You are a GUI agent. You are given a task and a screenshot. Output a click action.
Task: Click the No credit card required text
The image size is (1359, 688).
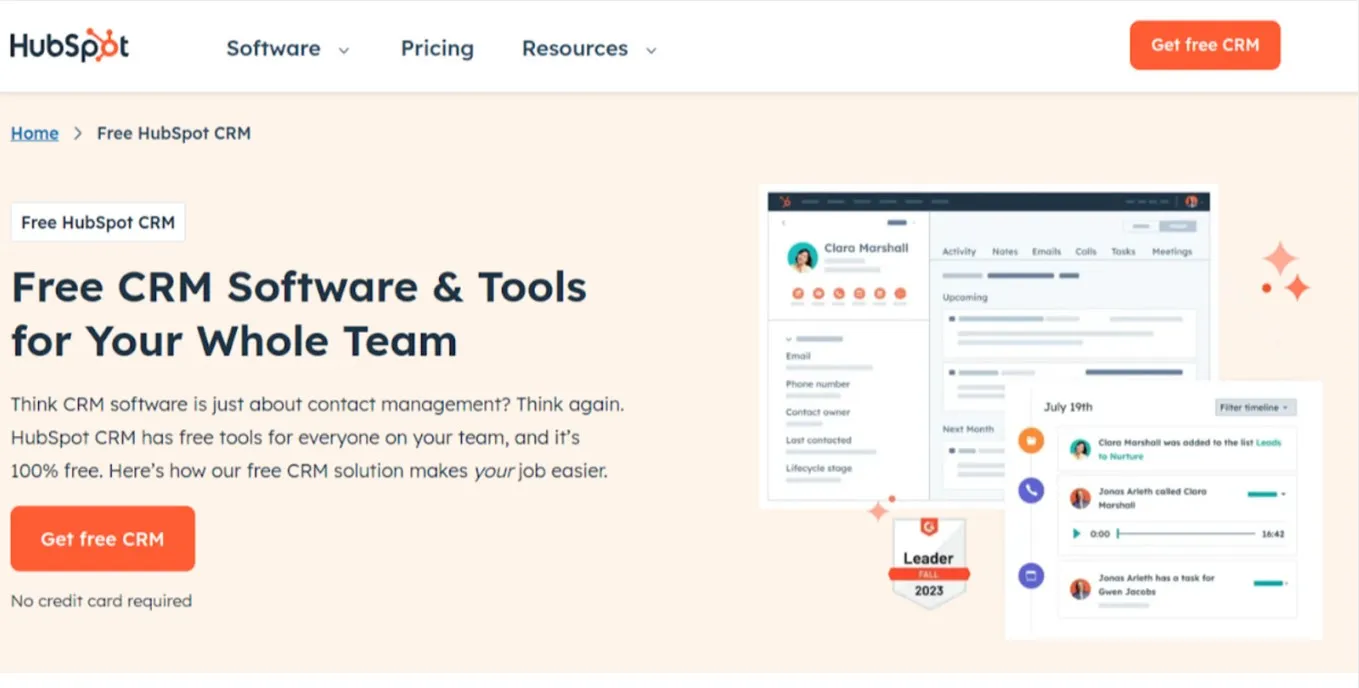pos(101,601)
